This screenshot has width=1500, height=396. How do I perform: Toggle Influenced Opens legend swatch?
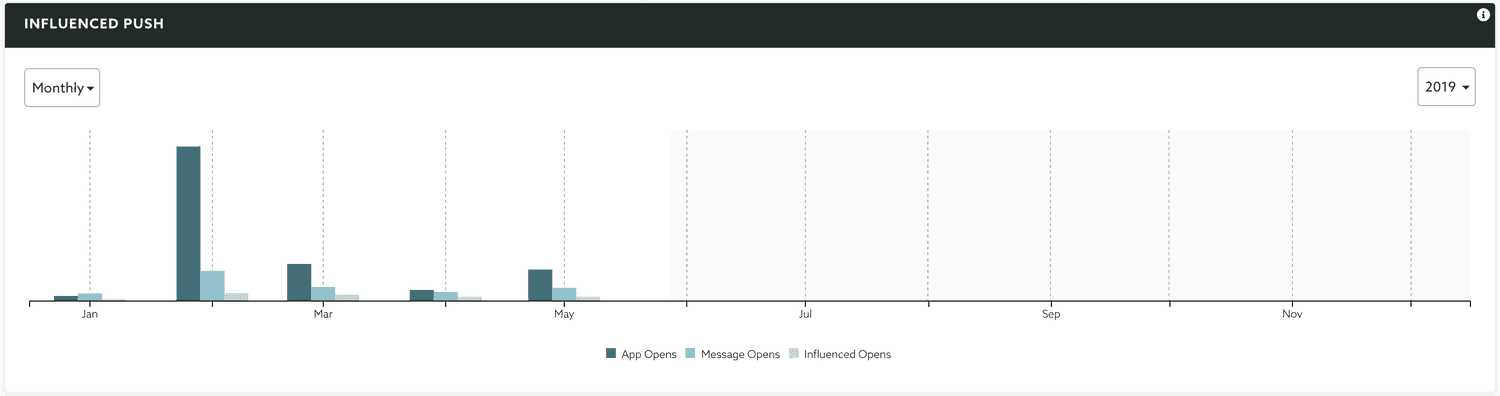coord(794,354)
